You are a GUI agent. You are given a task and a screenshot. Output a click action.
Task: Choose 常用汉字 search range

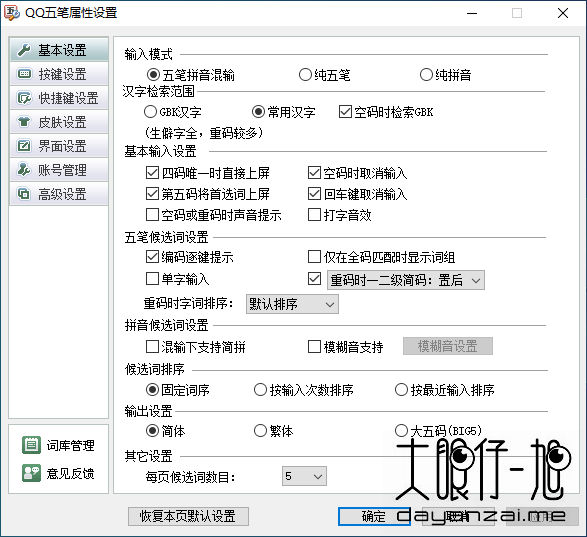click(258, 112)
